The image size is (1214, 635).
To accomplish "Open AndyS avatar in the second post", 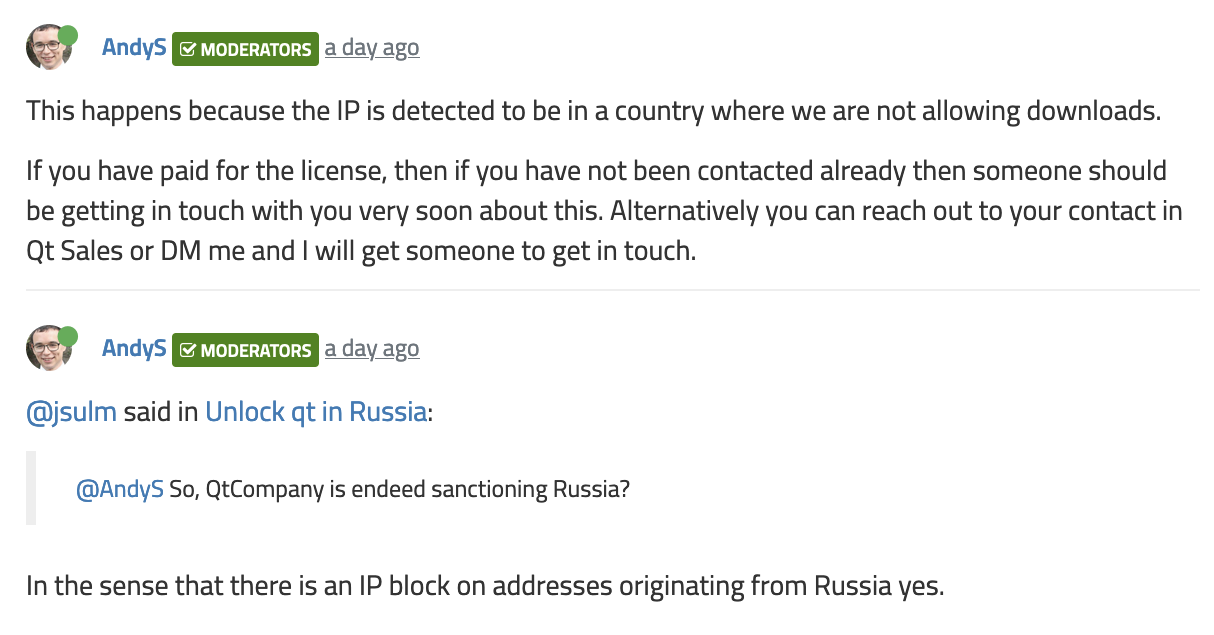I will (x=49, y=348).
